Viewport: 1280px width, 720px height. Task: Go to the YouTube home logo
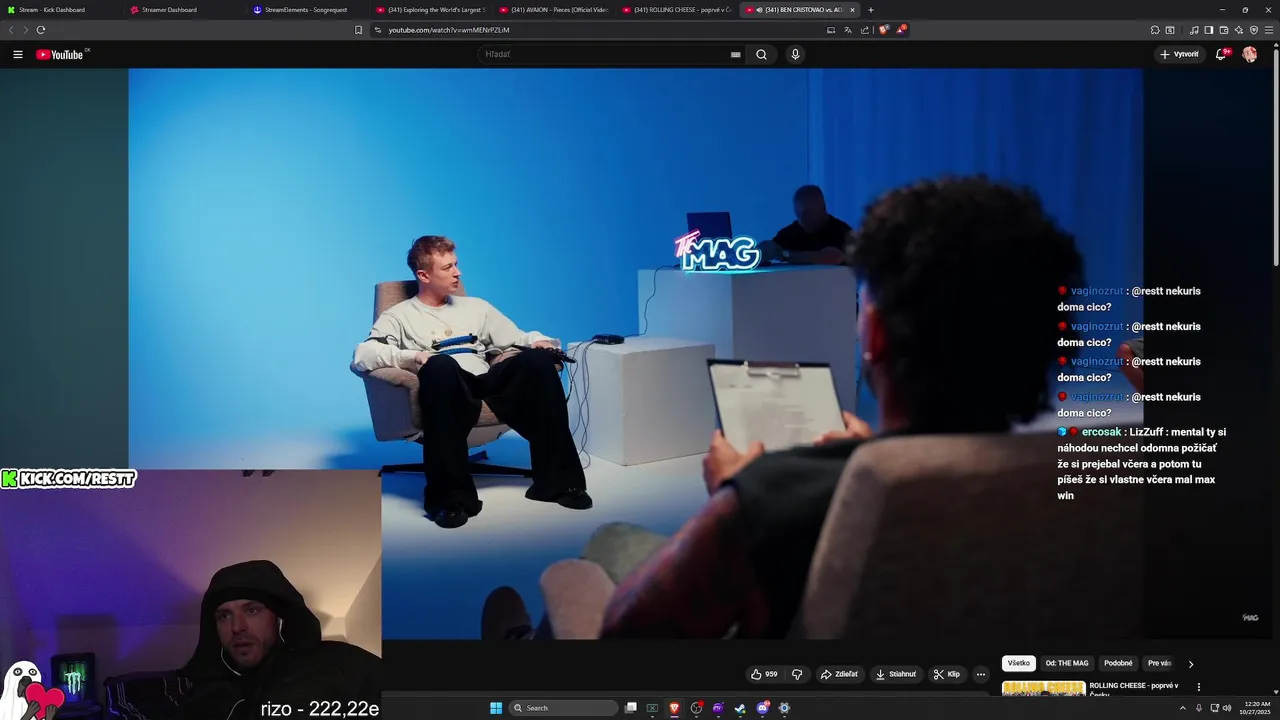[62, 55]
